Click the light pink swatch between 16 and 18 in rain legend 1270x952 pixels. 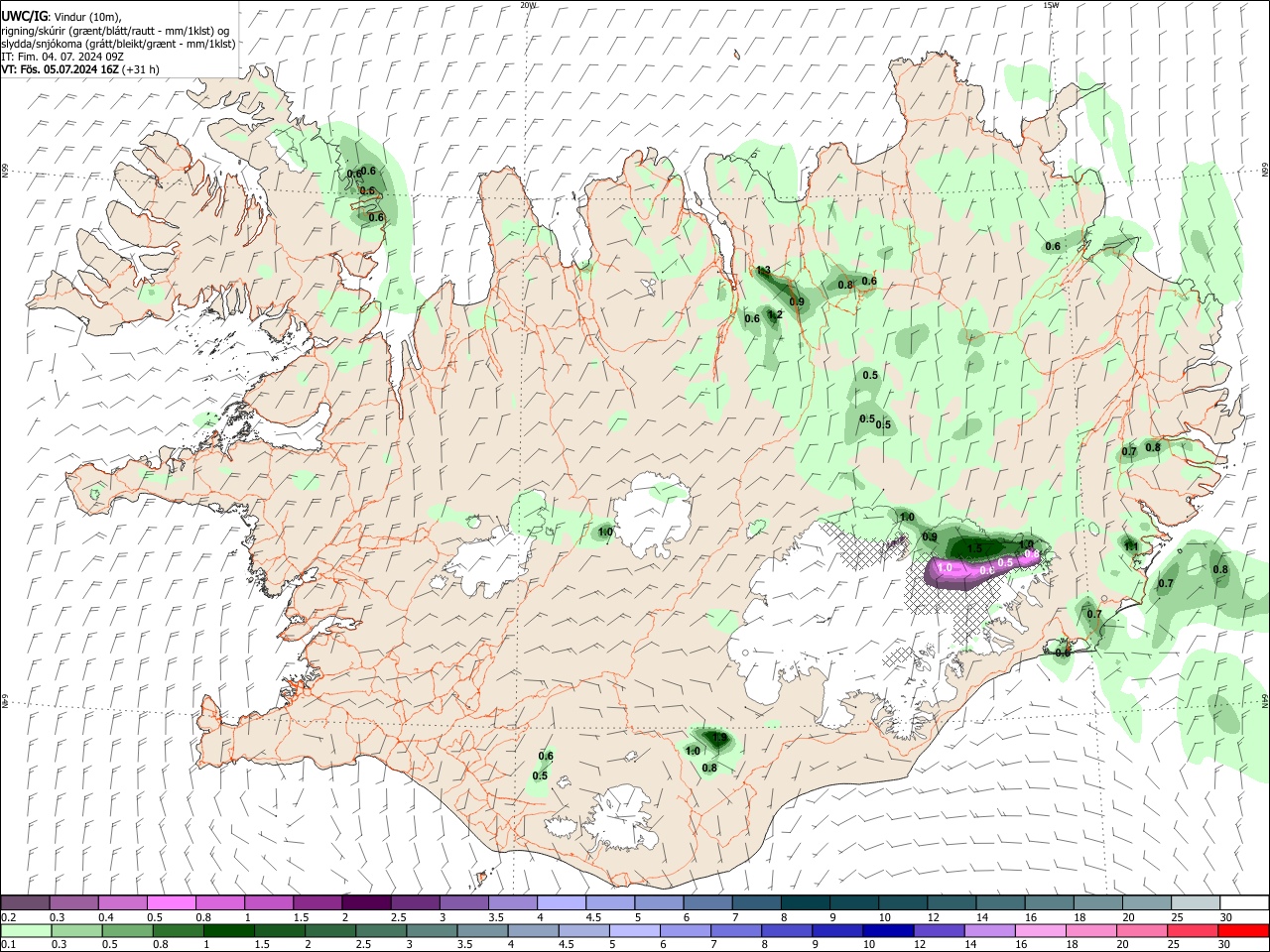coord(1040,931)
